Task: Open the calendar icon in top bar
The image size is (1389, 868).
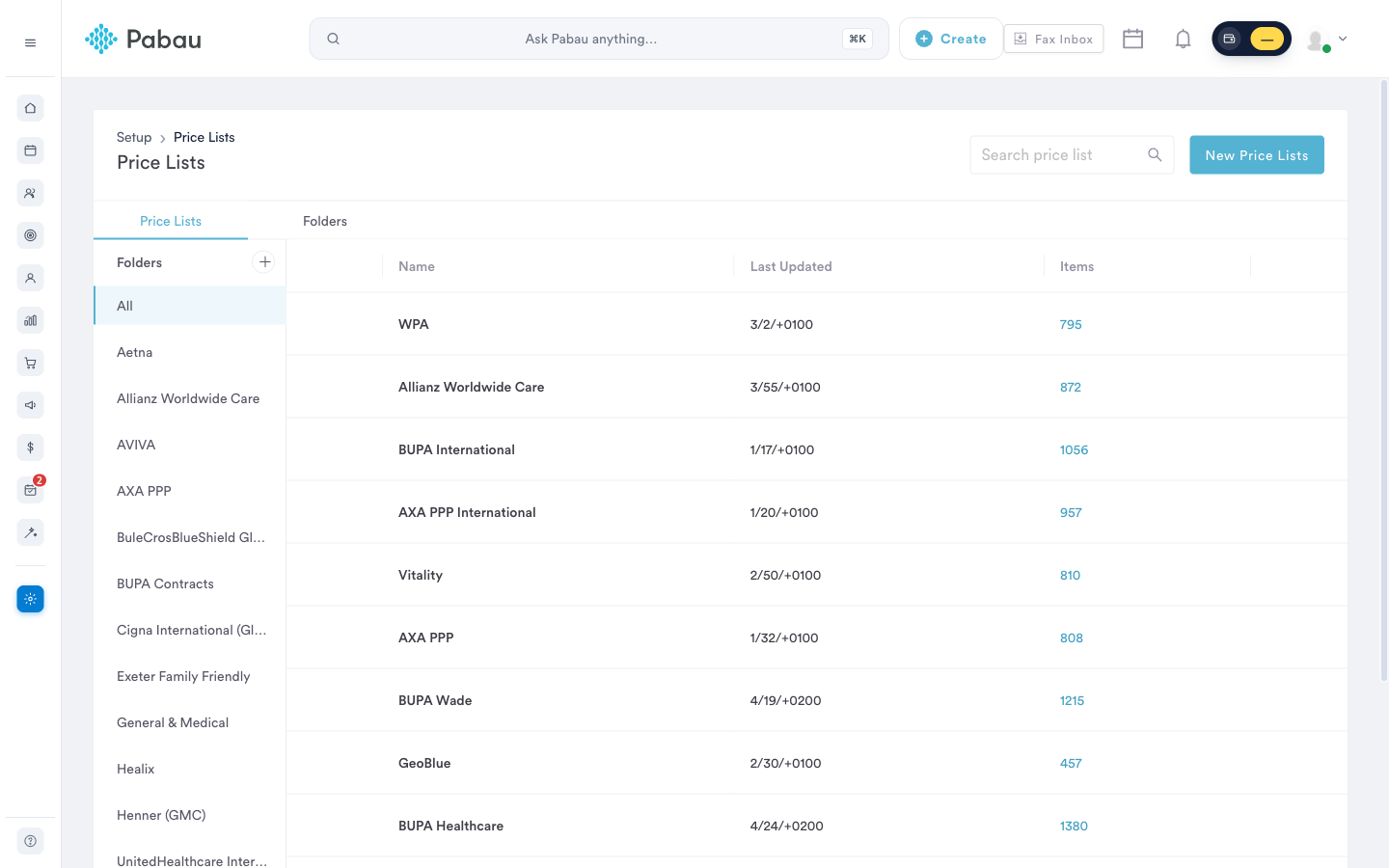Action: click(1133, 39)
